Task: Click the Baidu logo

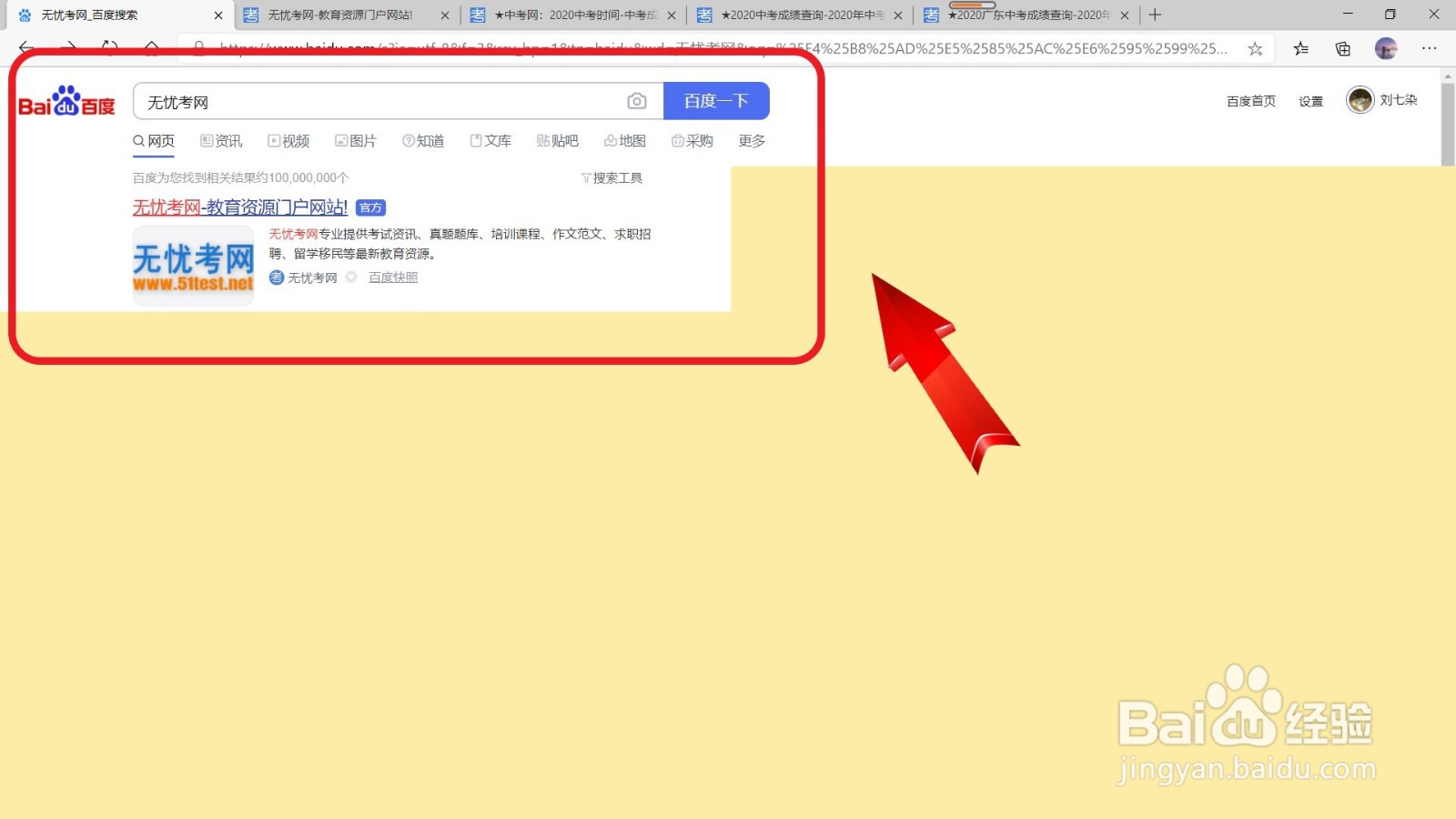Action: point(66,101)
